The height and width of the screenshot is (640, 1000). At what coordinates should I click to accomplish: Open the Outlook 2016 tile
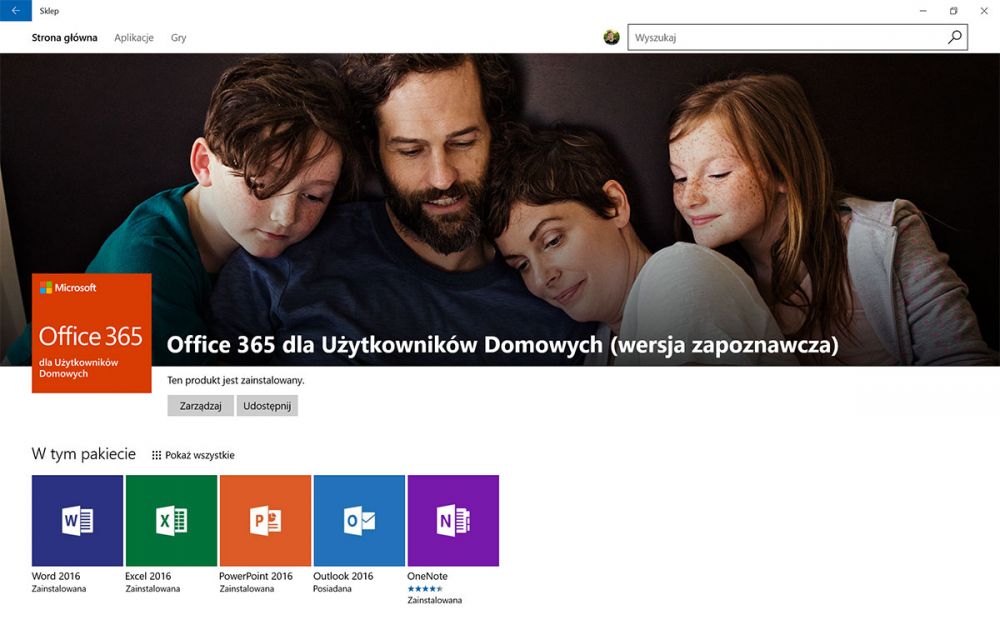359,520
